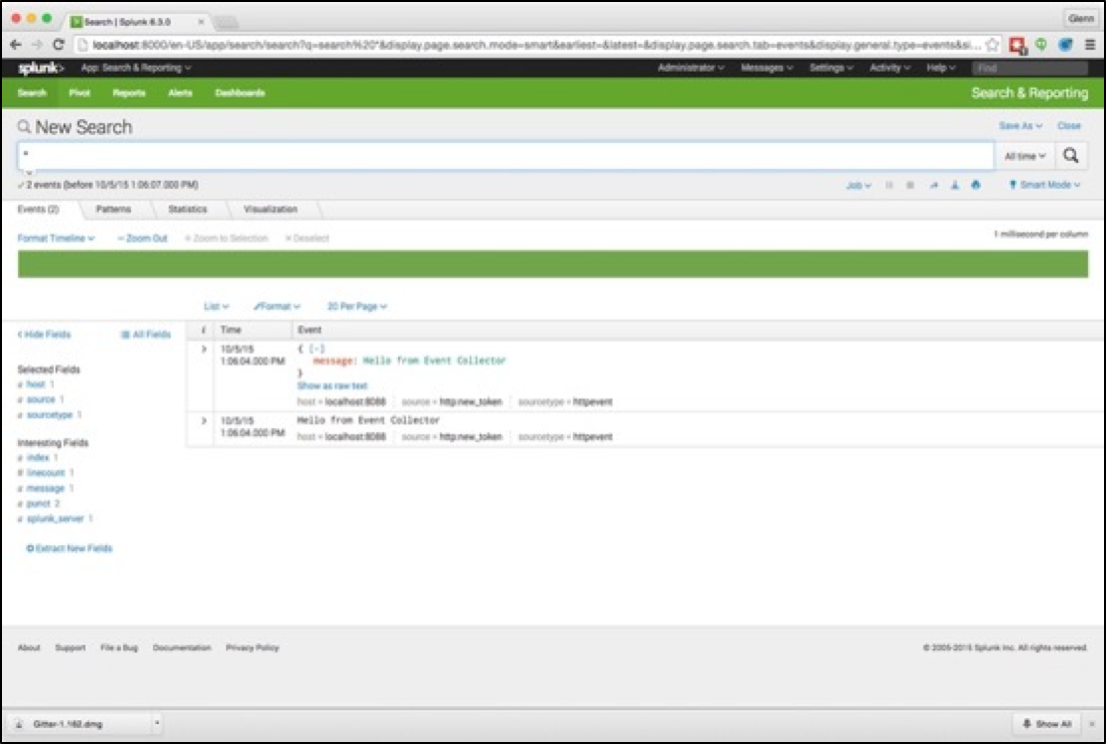Screen dimensions: 1106x744
Task: Open the List view dropdown
Action: point(216,307)
